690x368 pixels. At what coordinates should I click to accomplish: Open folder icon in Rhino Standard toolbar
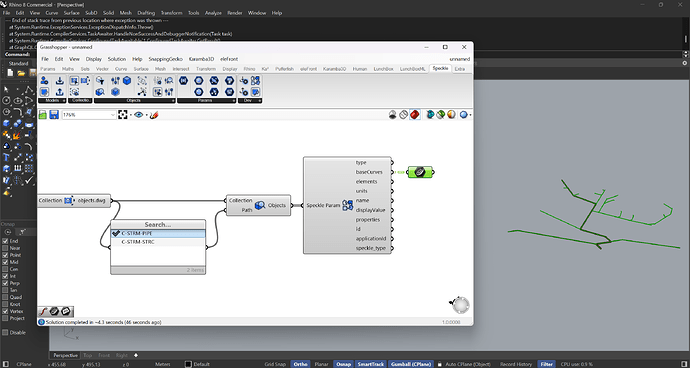tap(21, 73)
